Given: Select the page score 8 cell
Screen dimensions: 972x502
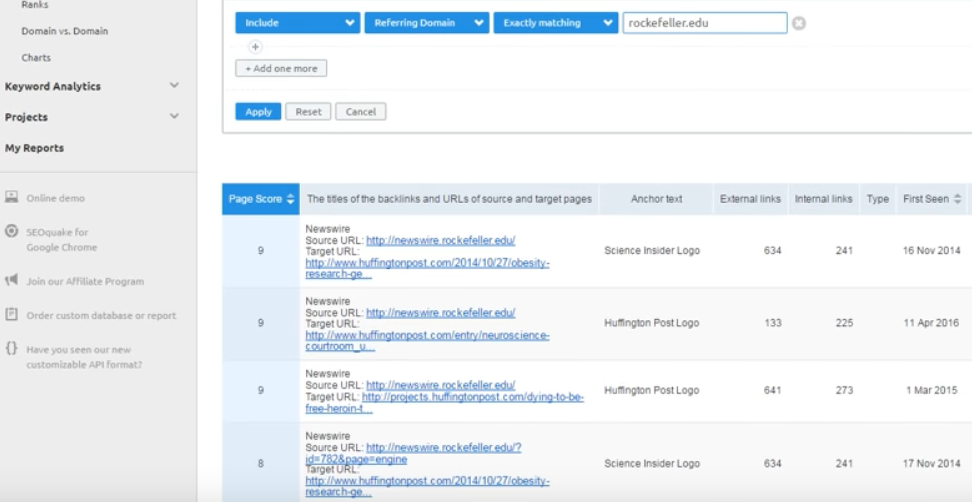Looking at the screenshot, I should tap(260, 463).
